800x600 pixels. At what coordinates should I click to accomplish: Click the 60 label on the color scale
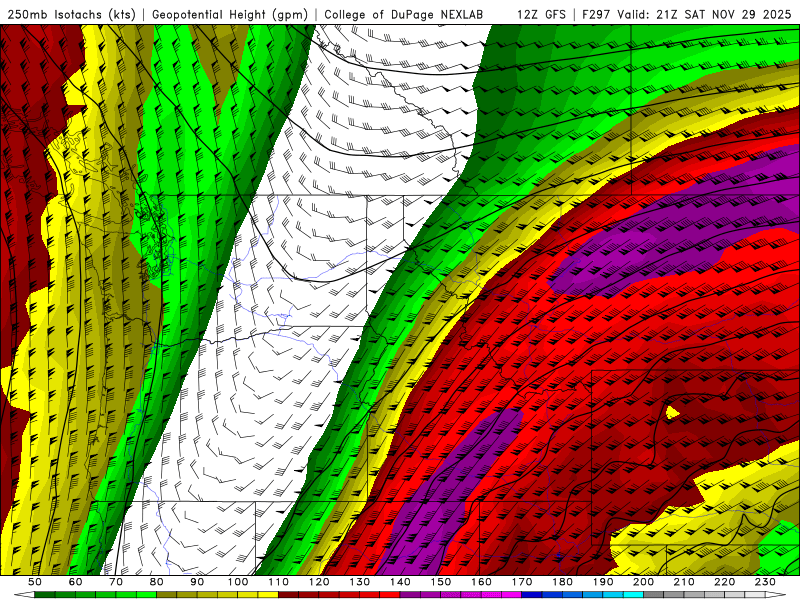(x=76, y=582)
